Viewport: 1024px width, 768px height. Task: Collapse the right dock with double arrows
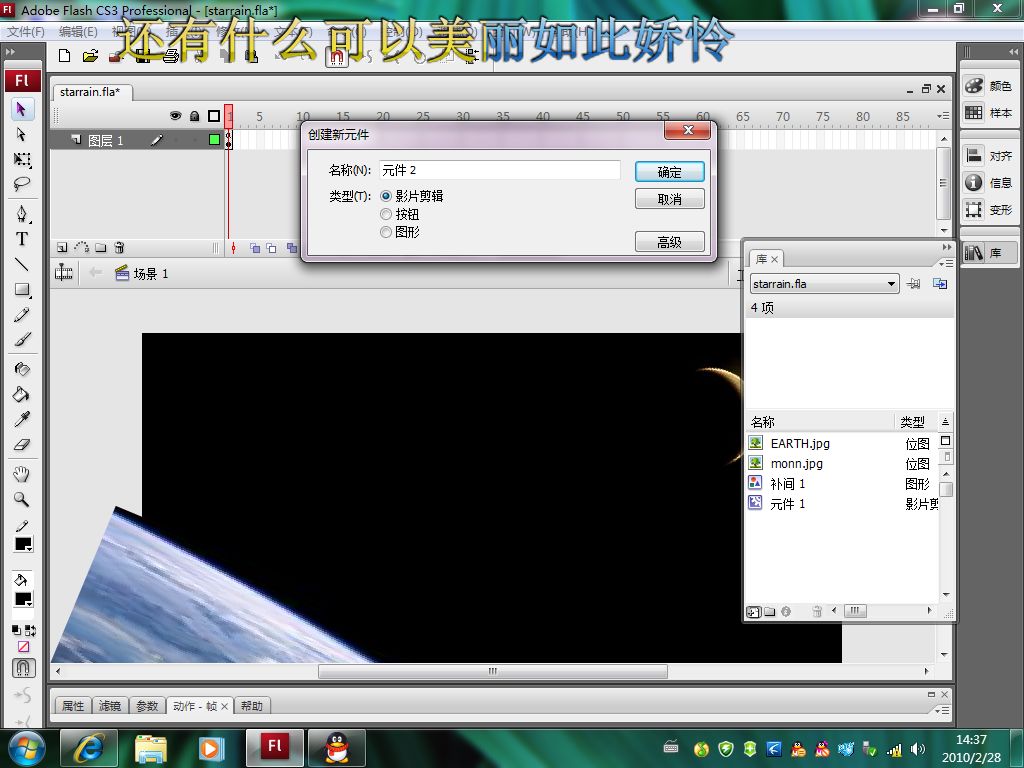click(x=1013, y=52)
